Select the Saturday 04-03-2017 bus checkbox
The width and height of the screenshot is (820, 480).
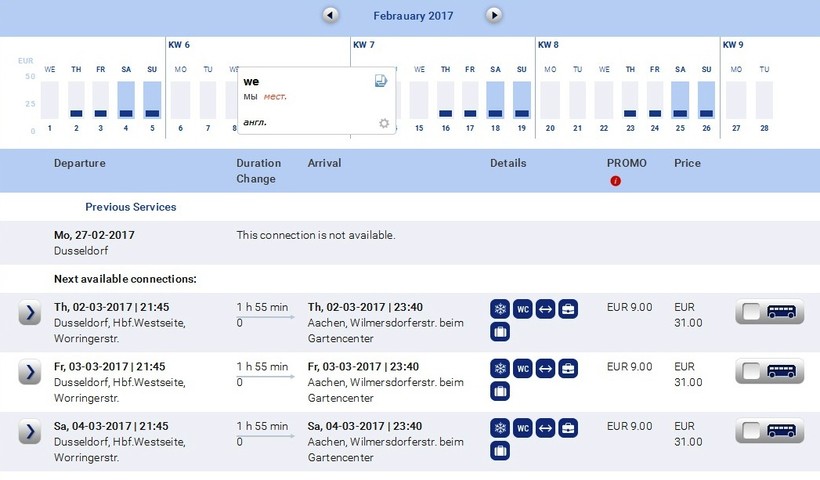(752, 432)
